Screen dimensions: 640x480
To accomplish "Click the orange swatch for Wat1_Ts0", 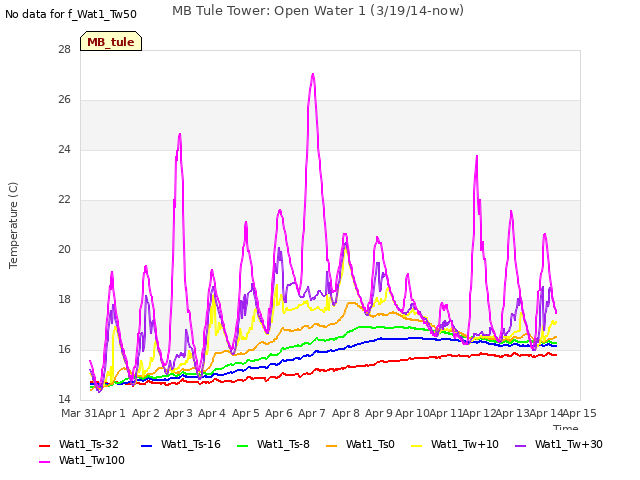I will [x=332, y=446].
